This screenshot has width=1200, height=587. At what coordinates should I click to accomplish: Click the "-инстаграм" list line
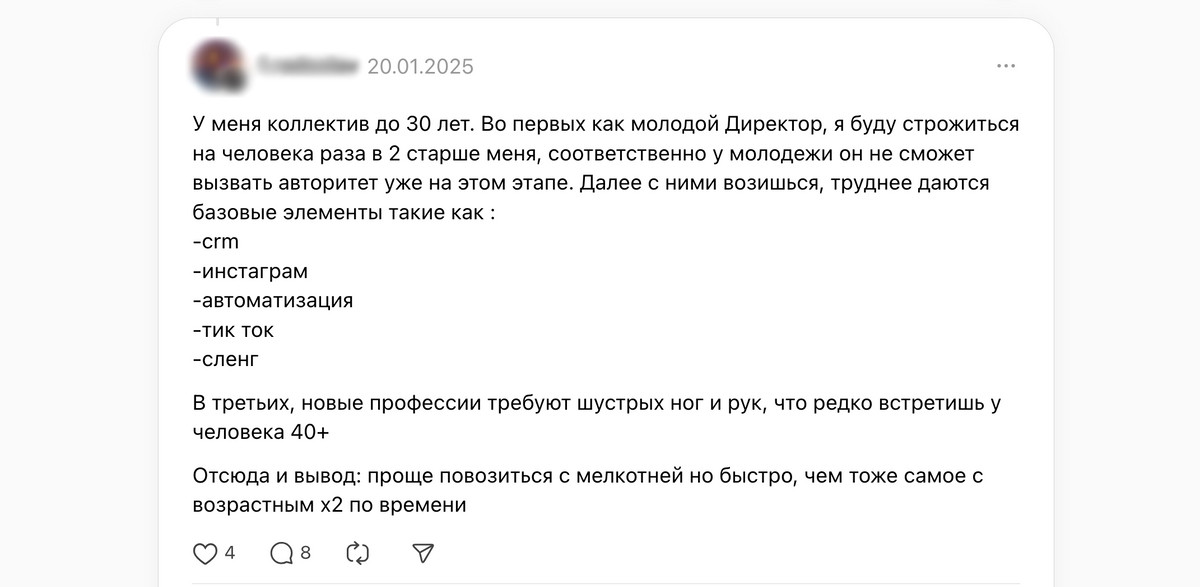click(250, 271)
